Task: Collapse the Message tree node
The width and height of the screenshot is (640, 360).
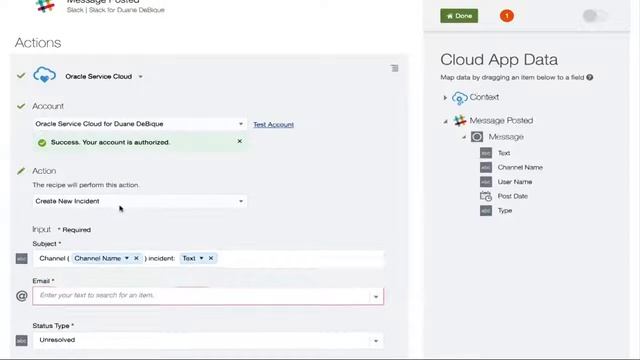Action: pos(464,137)
